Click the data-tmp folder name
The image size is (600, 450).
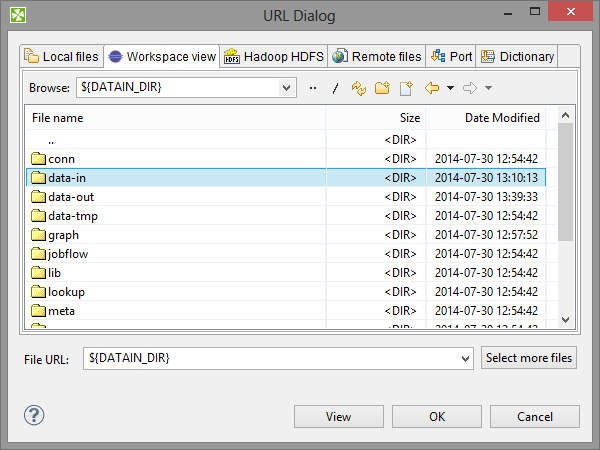point(73,216)
